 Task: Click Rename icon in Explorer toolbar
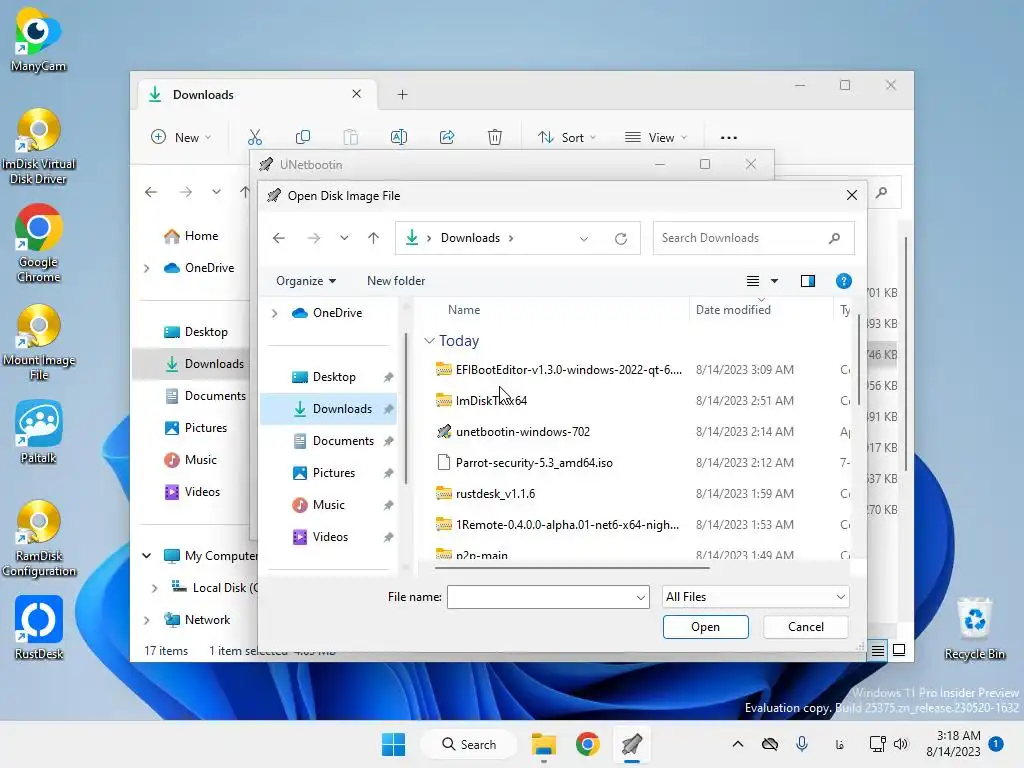pos(398,137)
